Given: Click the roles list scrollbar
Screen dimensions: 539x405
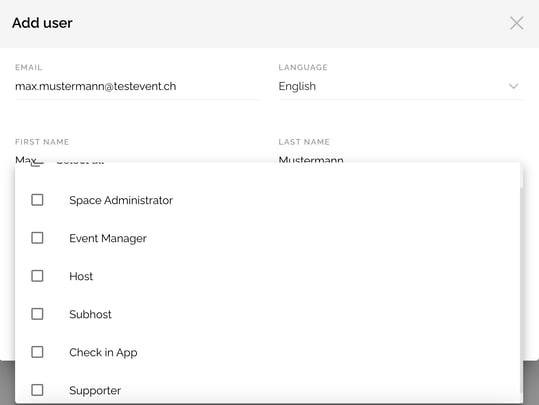Looking at the screenshot, I should pos(521,176).
